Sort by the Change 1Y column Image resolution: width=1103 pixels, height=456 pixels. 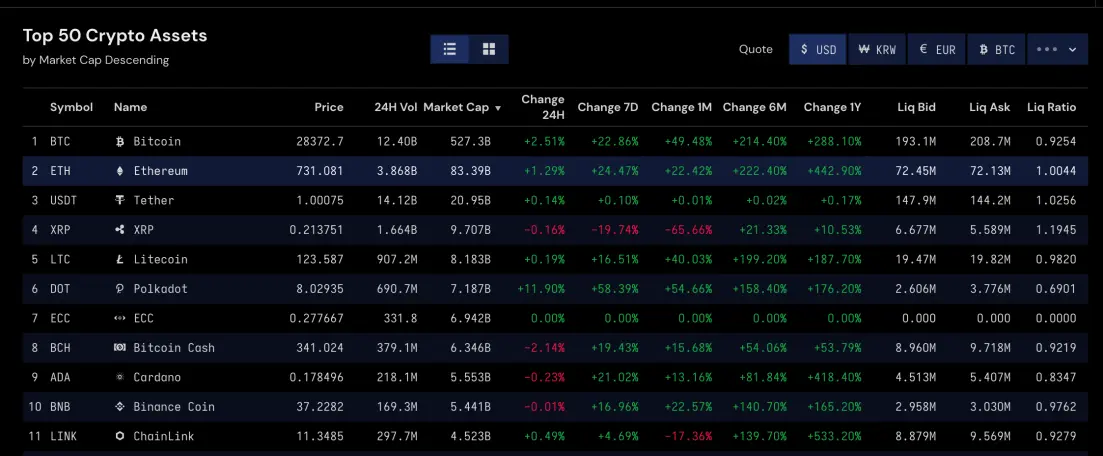[x=832, y=107]
